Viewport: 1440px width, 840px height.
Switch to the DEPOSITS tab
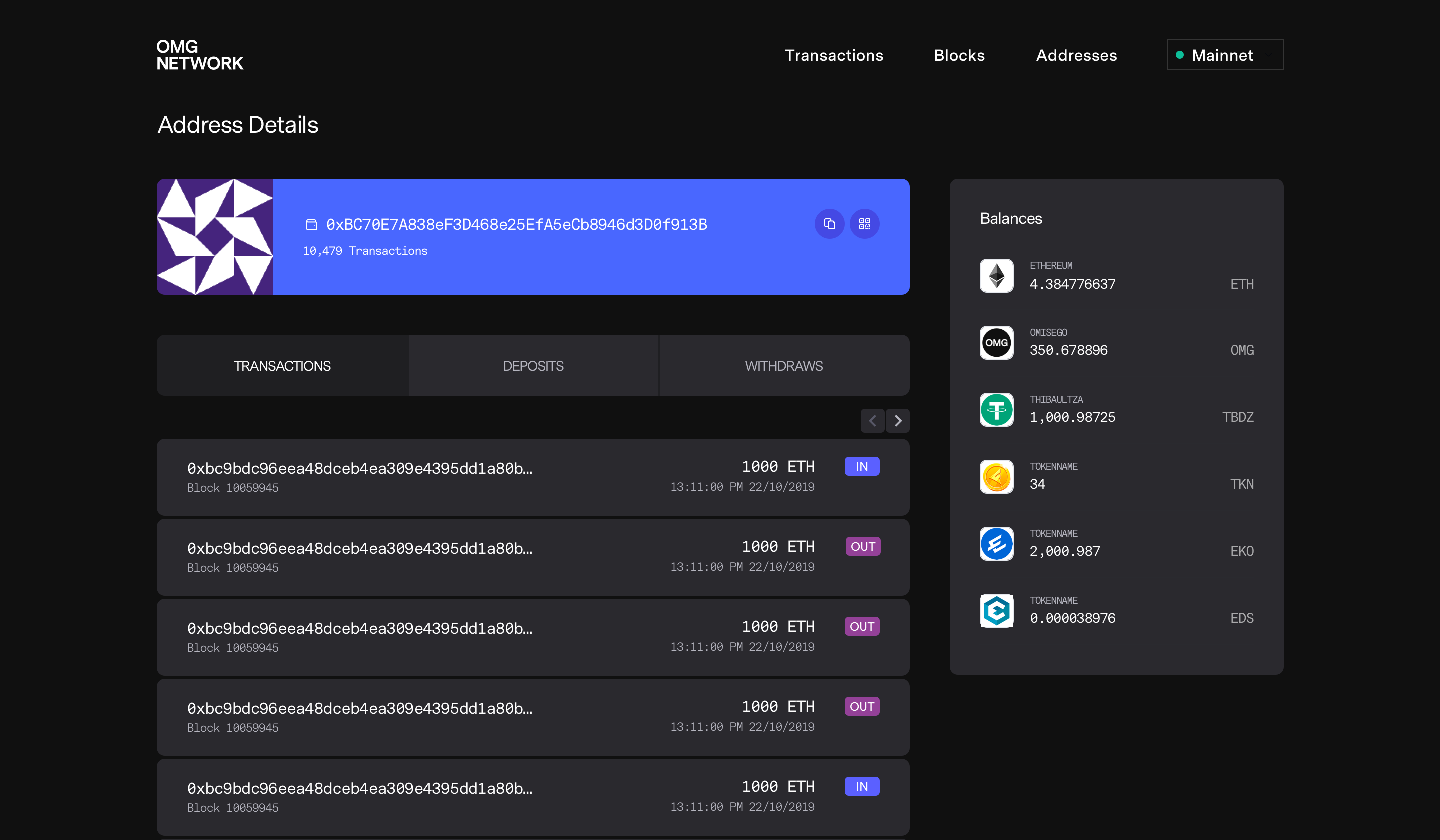coord(533,365)
